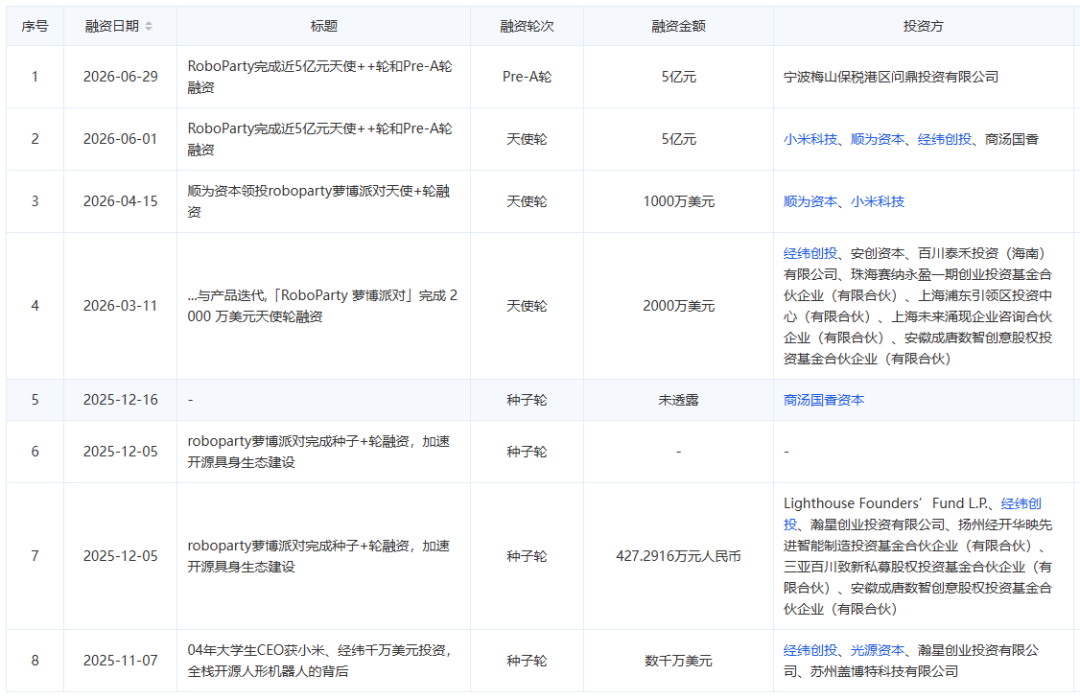The image size is (1080, 699).
Task: Select the date cell 2026-03-11
Action: point(121,306)
